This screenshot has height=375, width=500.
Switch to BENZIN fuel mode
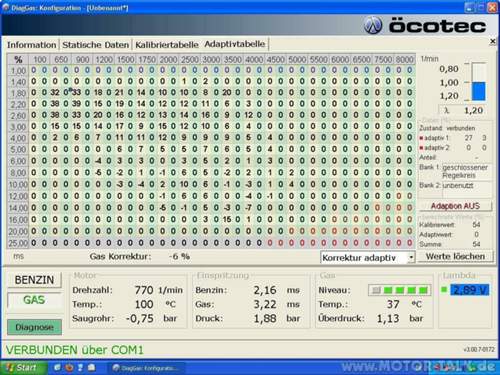pyautogui.click(x=34, y=280)
